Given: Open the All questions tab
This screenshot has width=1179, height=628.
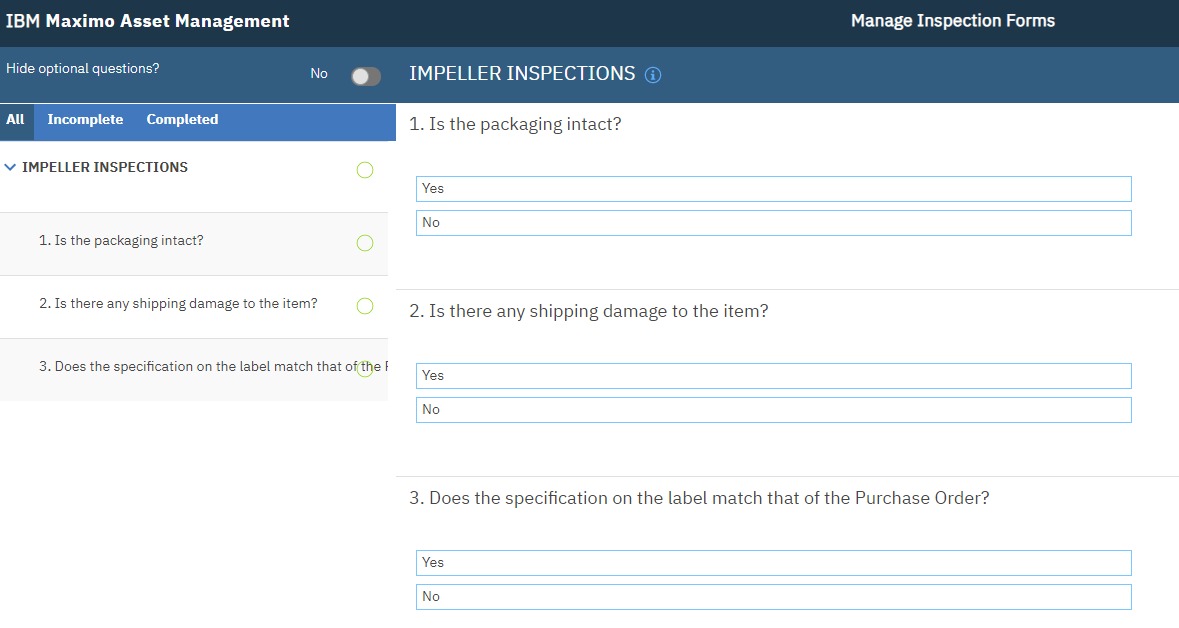Looking at the screenshot, I should coord(16,119).
